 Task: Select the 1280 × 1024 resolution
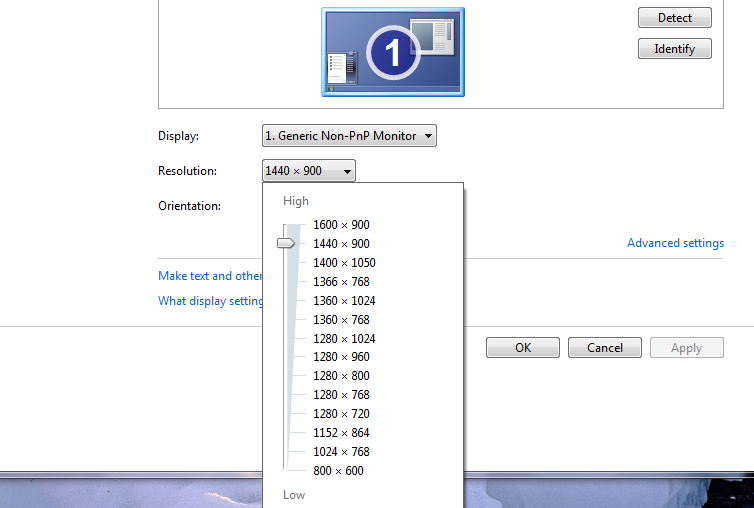(x=344, y=339)
